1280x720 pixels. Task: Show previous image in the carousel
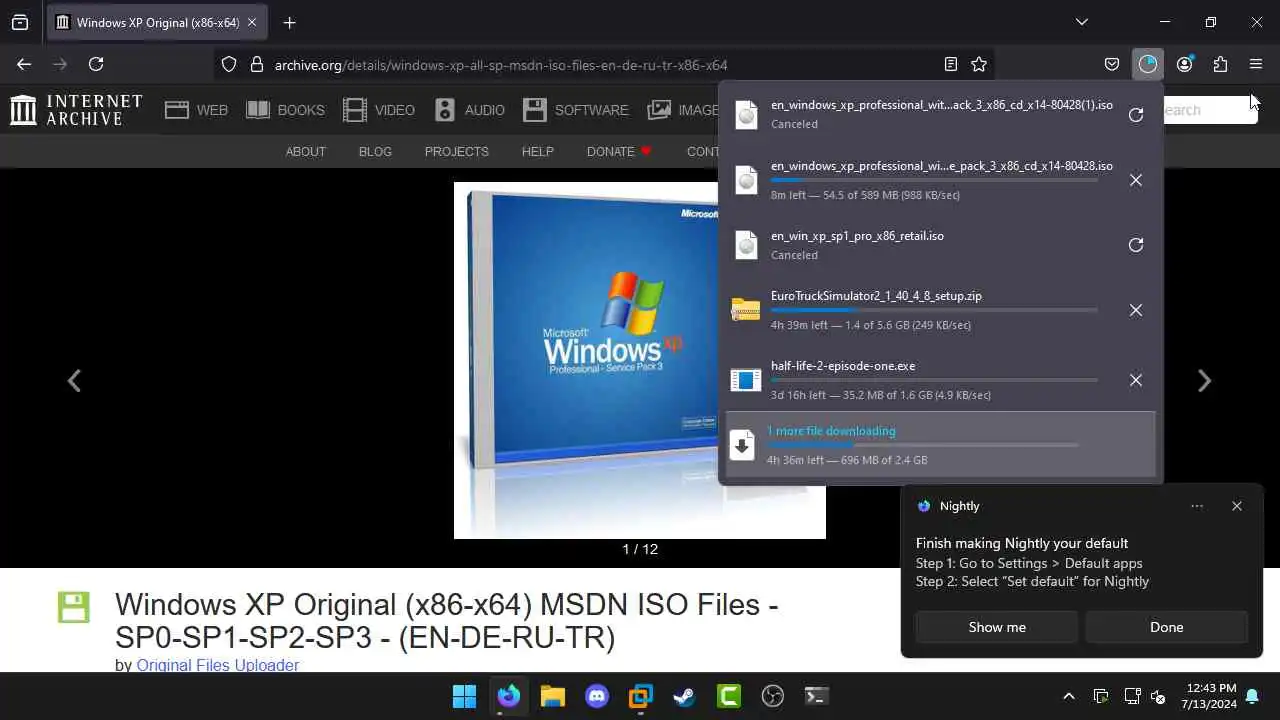74,381
